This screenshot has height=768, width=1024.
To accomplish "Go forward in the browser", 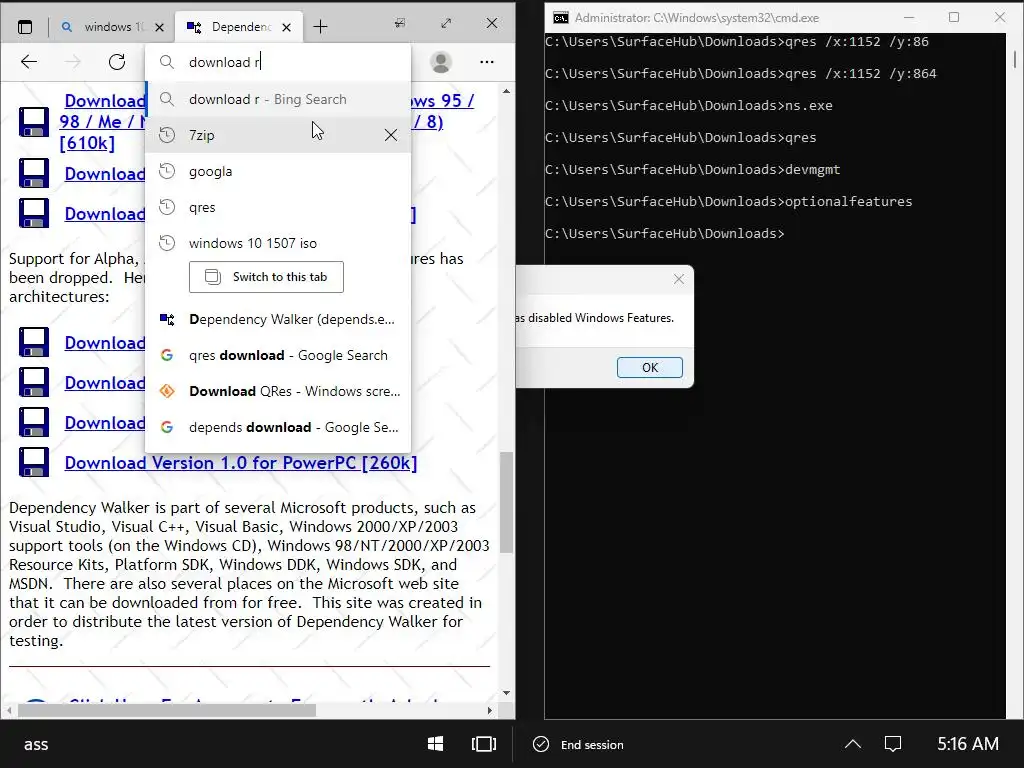I will [73, 62].
